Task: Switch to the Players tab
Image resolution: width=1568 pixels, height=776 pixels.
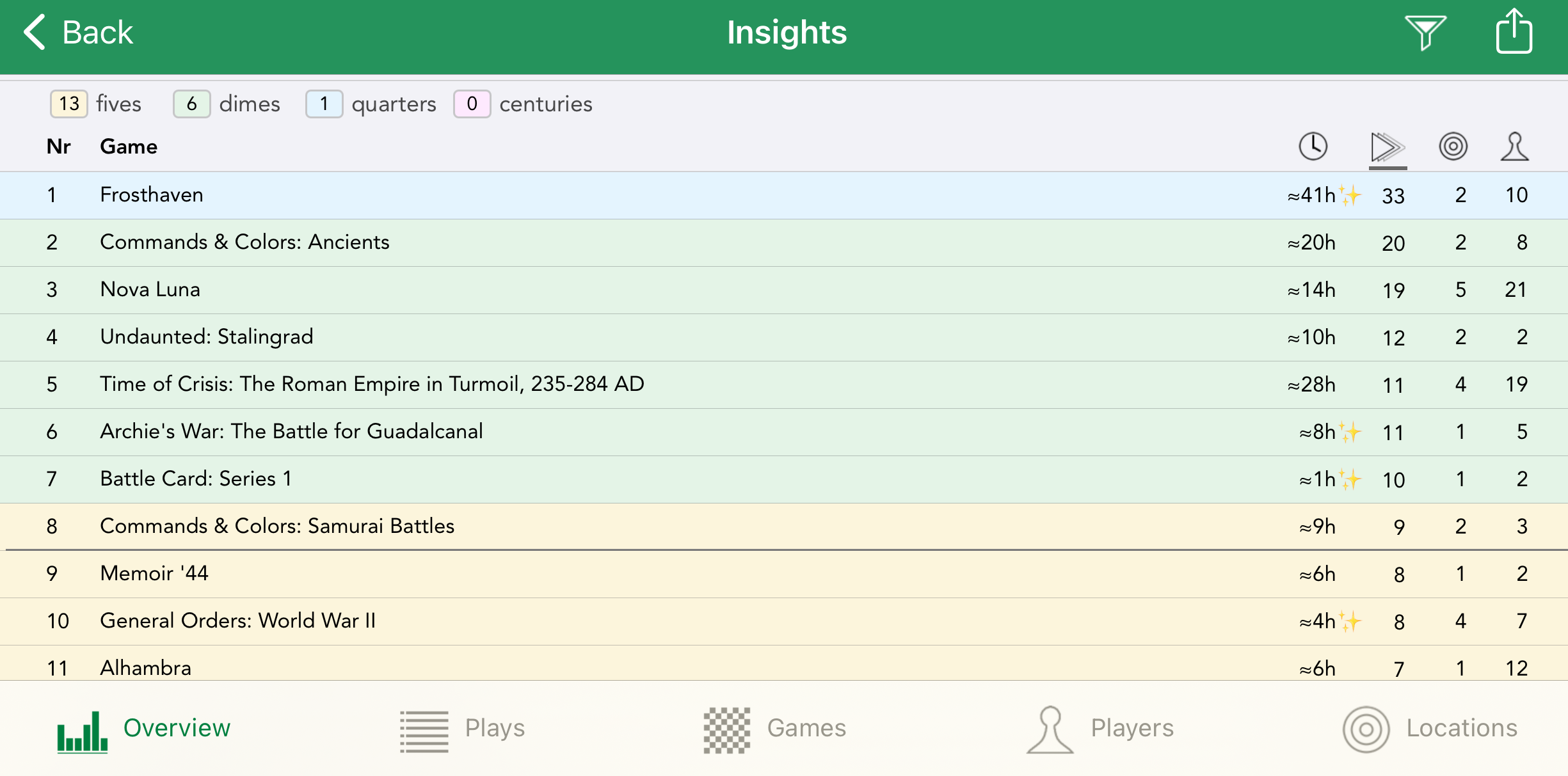Action: (x=1100, y=729)
